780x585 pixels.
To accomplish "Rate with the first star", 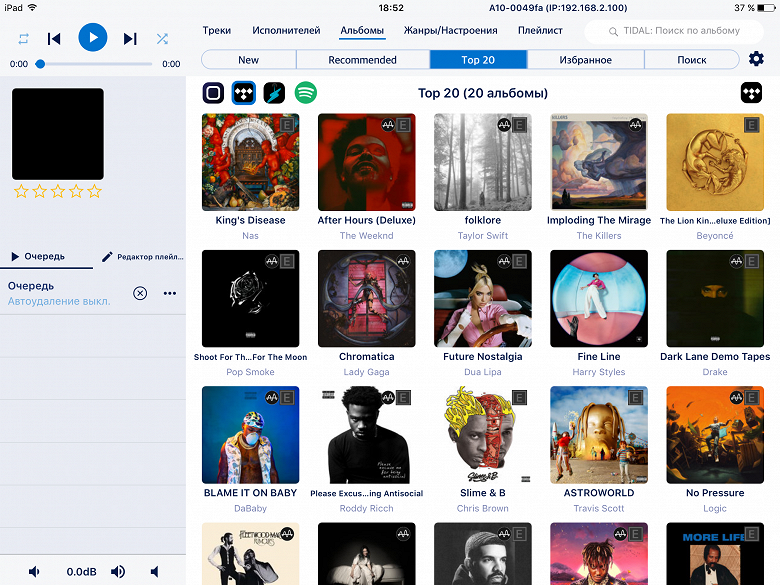I will point(21,192).
